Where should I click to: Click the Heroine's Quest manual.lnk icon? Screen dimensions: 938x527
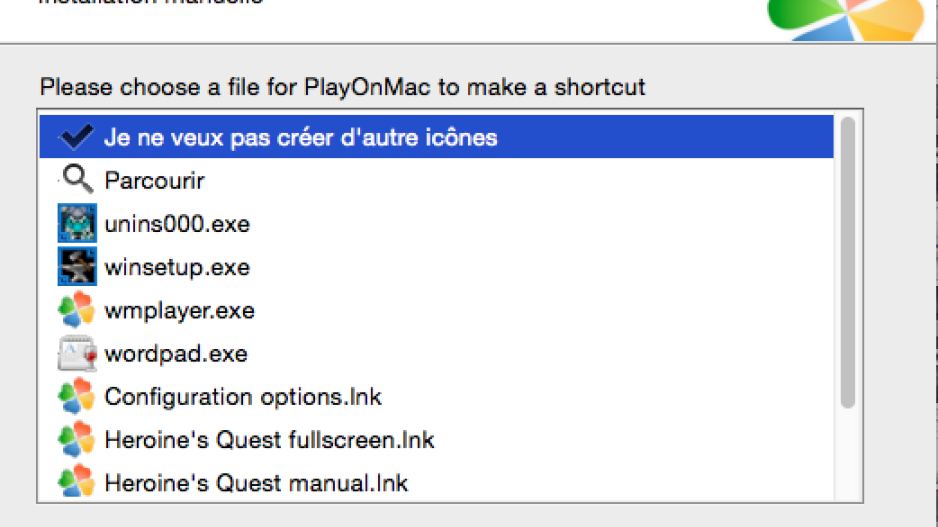tap(77, 482)
